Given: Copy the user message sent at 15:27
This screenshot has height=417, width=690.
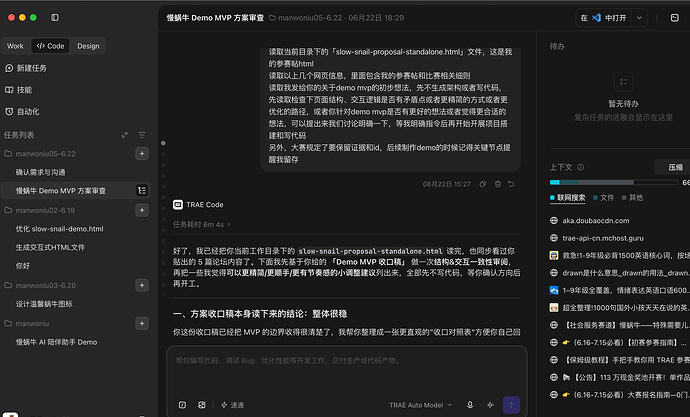Looking at the screenshot, I should pyautogui.click(x=483, y=184).
